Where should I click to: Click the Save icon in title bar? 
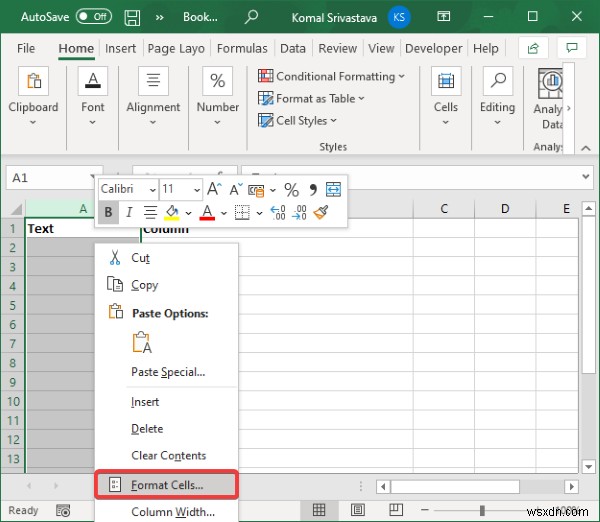tap(132, 17)
